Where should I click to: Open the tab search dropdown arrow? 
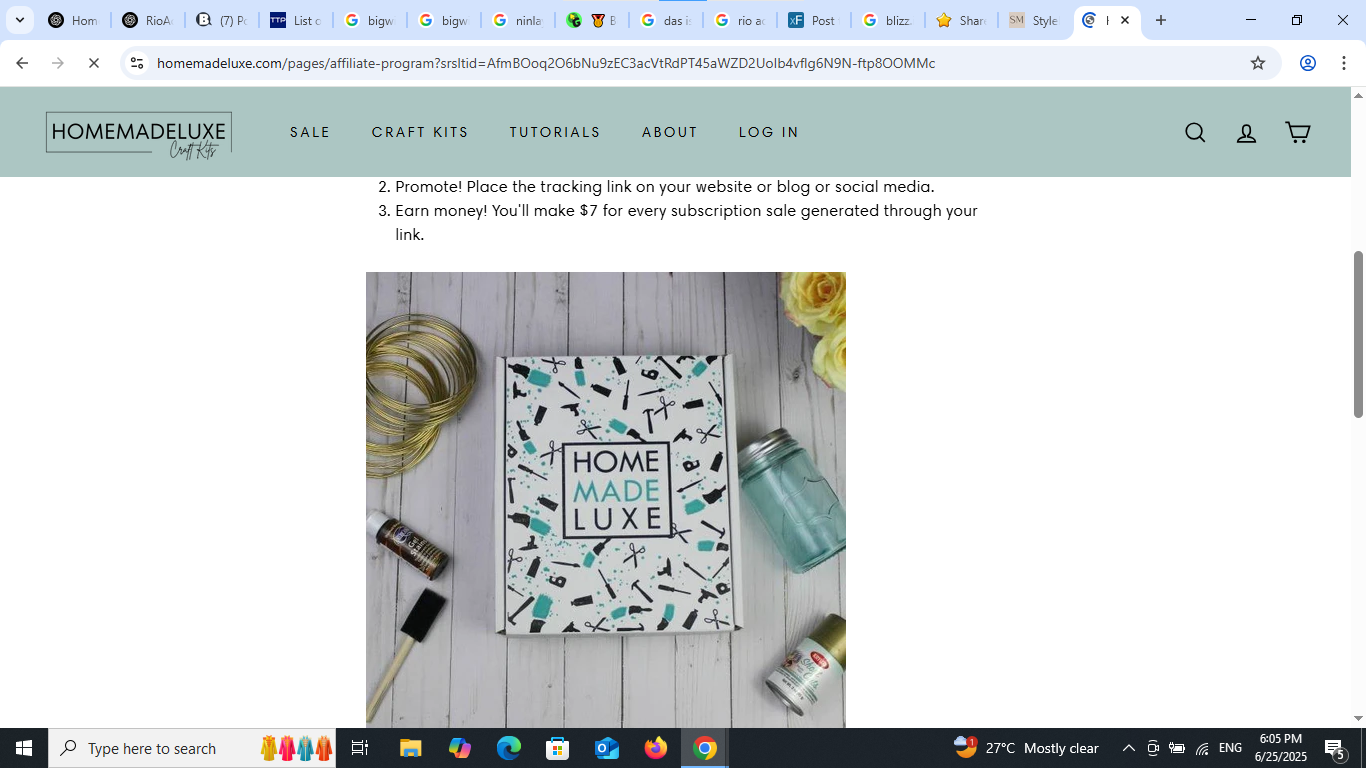pos(19,20)
